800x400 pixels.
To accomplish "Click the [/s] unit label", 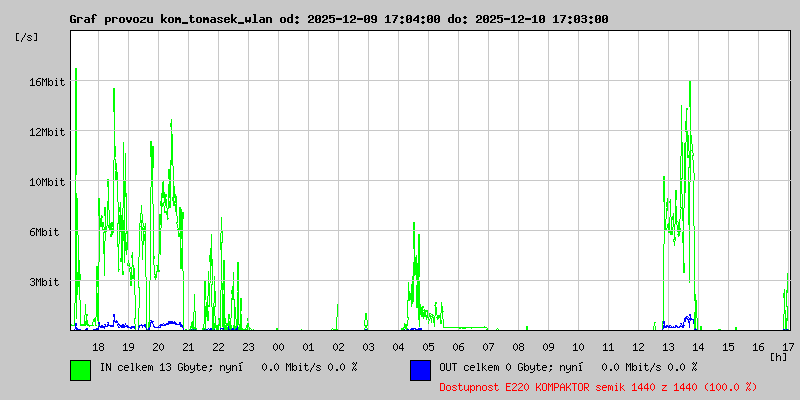I will tap(27, 37).
